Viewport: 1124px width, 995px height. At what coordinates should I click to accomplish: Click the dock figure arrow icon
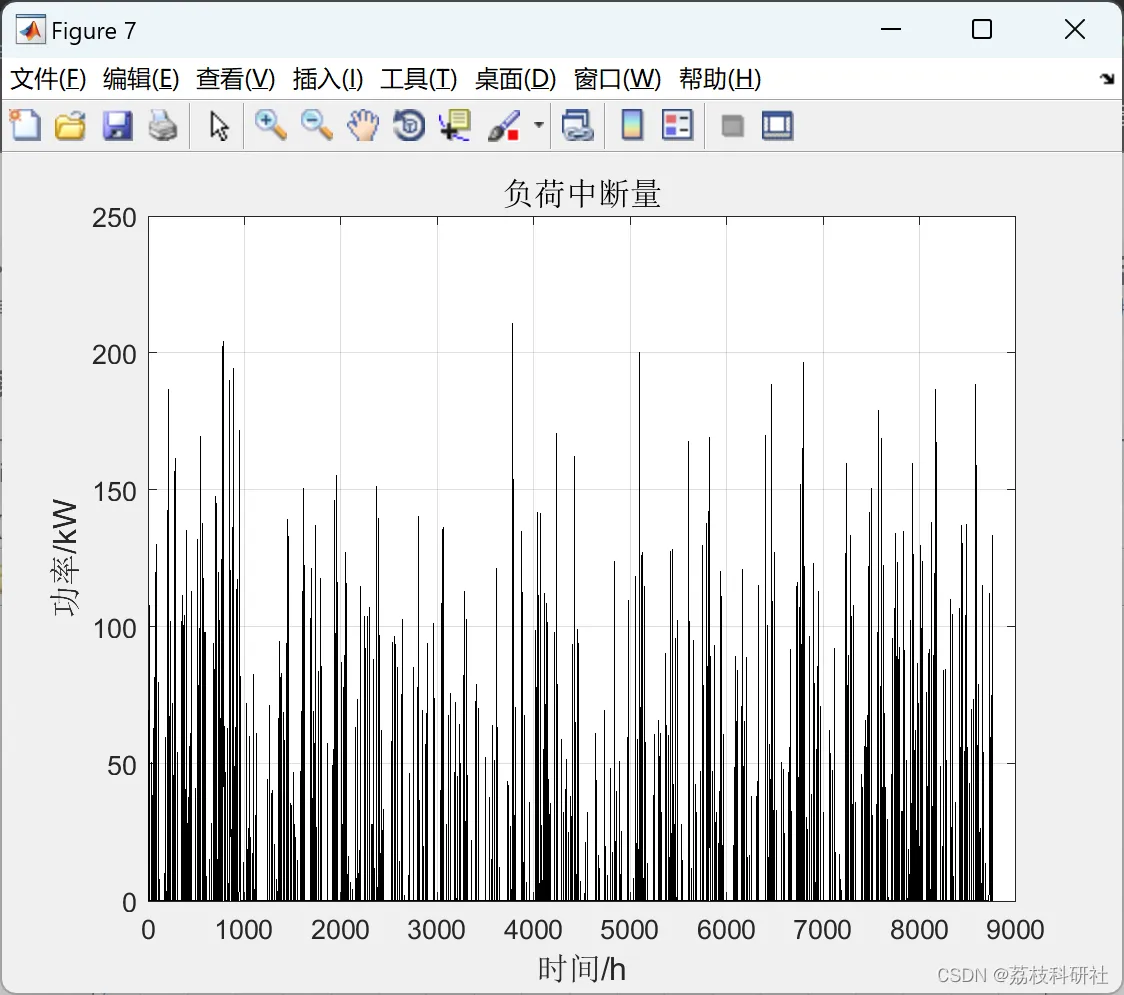pyautogui.click(x=1107, y=79)
